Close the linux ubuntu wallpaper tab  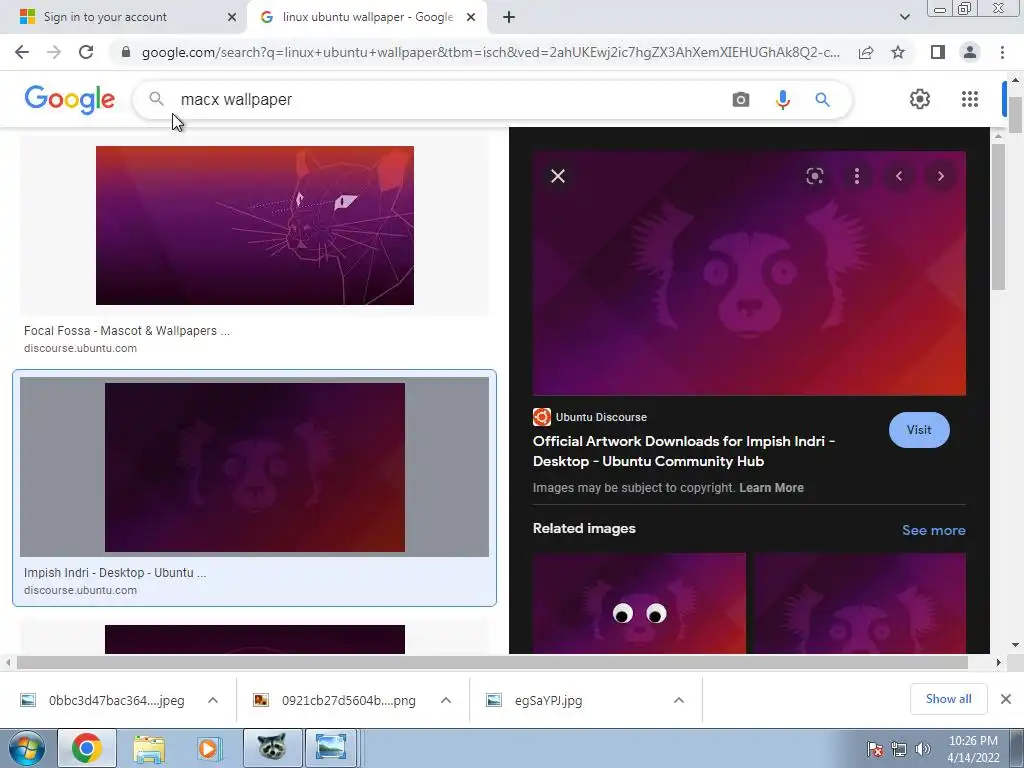point(471,17)
